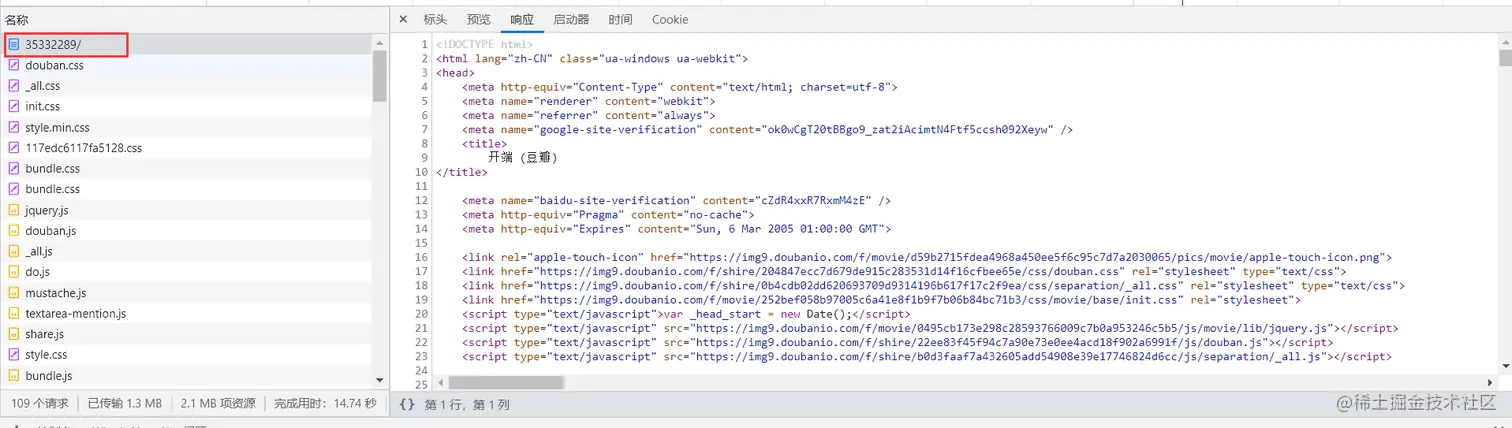This screenshot has height=428, width=1512.
Task: Close the request details panel
Action: coord(403,20)
